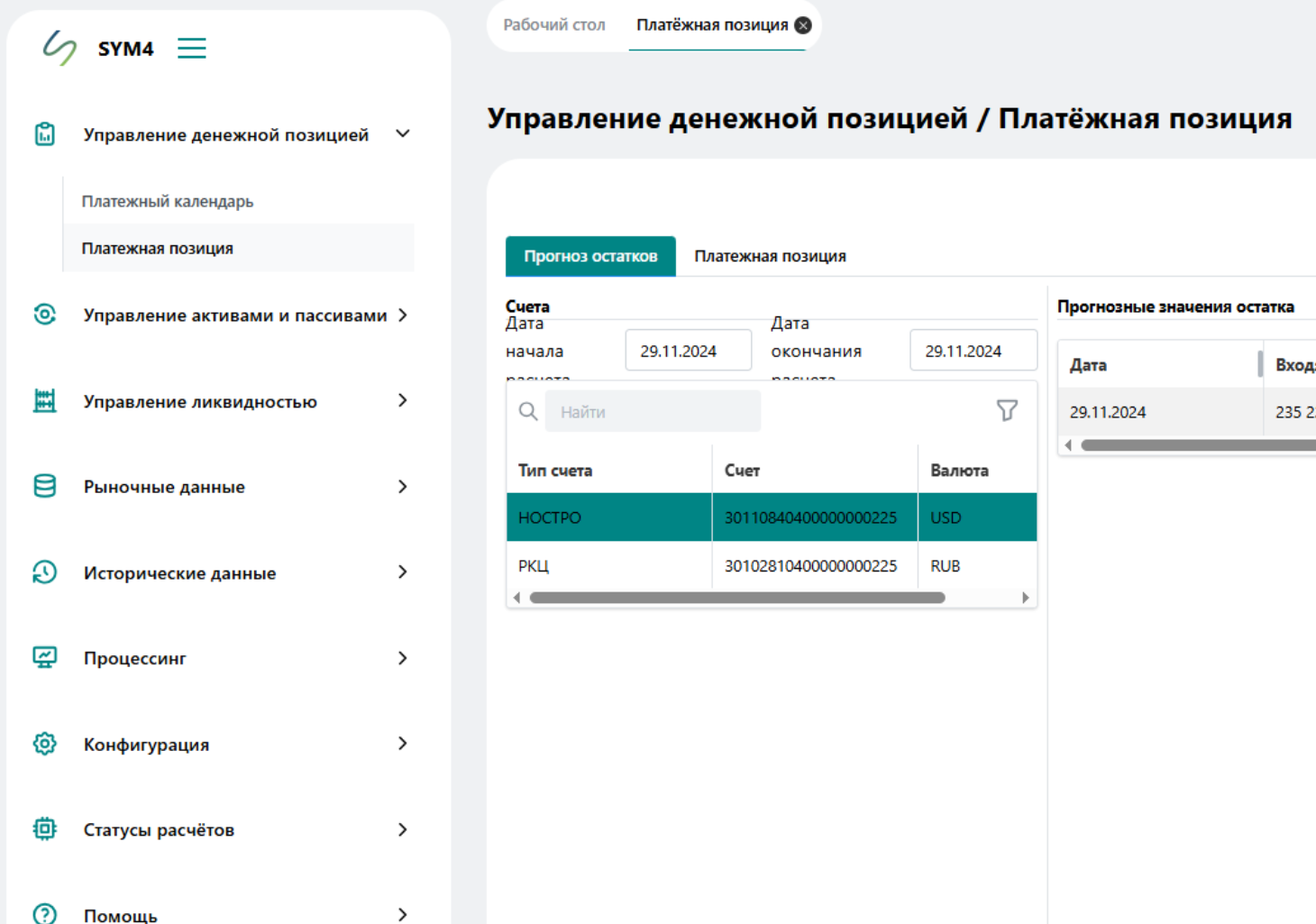Click the accounts table horizontal scrollbar
This screenshot has width=1316, height=924.
pos(736,598)
